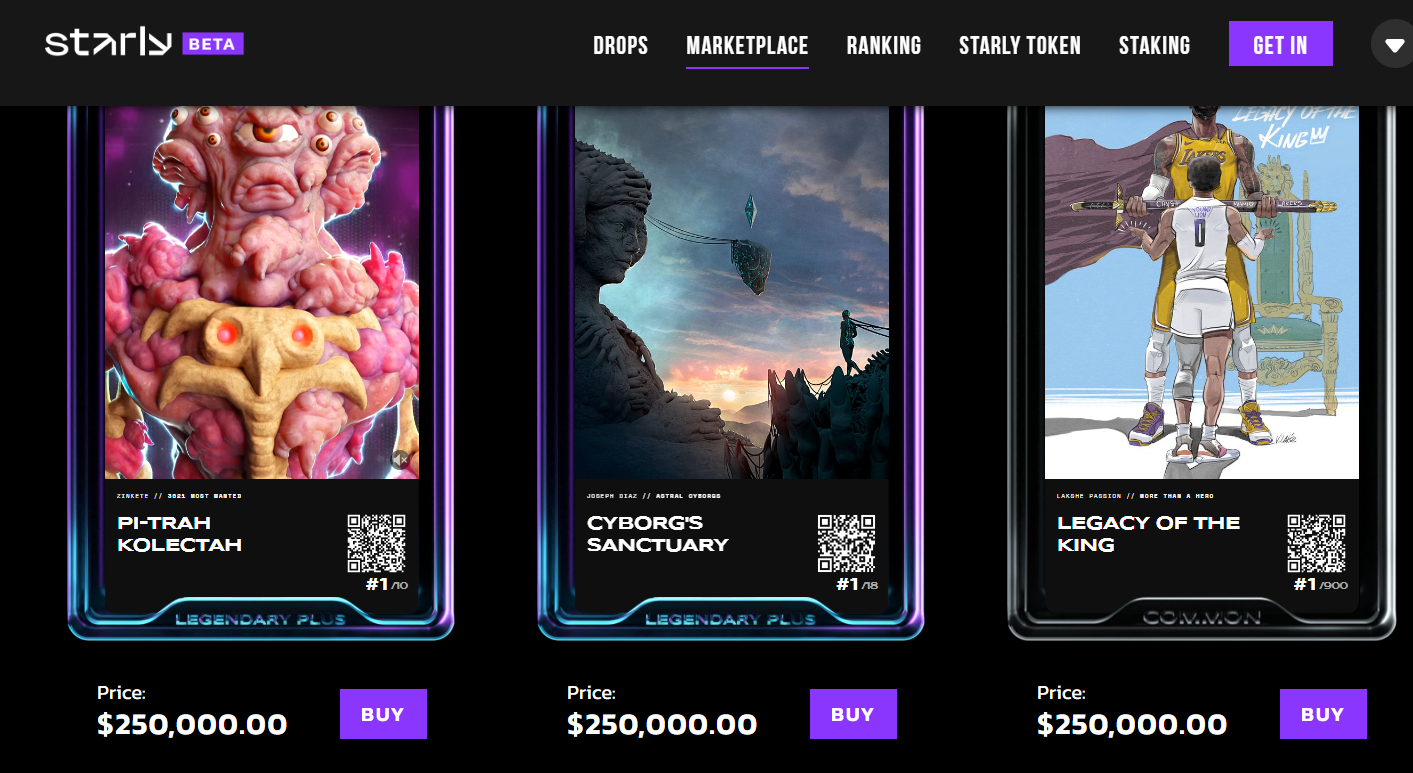Screen dimensions: 1413x773
Task: Open the Drops menu item
Action: [620, 46]
